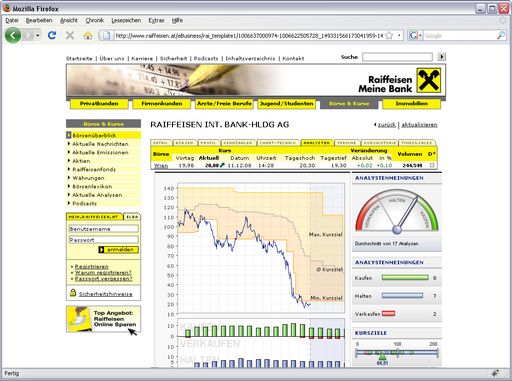512x381 pixels.
Task: Open the Börsenlexikon sidebar entry
Action: (92, 186)
